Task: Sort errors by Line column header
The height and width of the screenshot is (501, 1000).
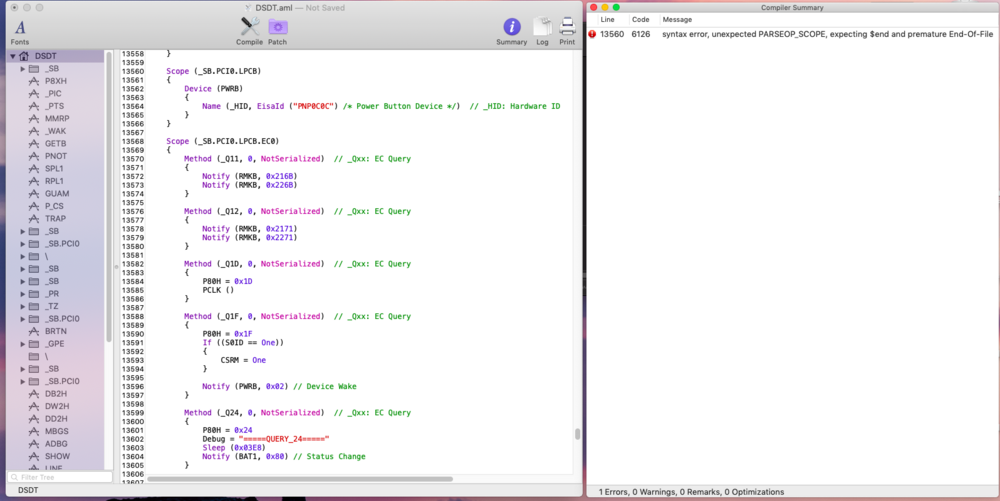Action: click(x=607, y=19)
